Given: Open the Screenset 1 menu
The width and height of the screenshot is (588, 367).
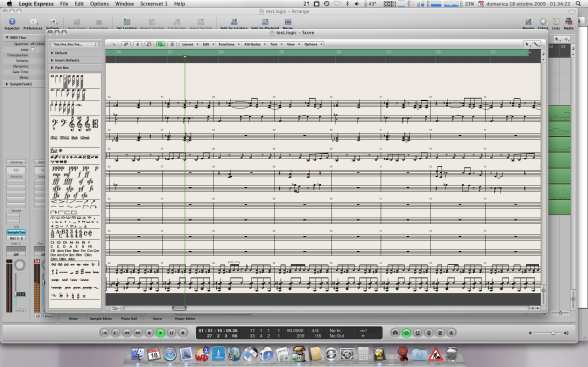Looking at the screenshot, I should [154, 4].
